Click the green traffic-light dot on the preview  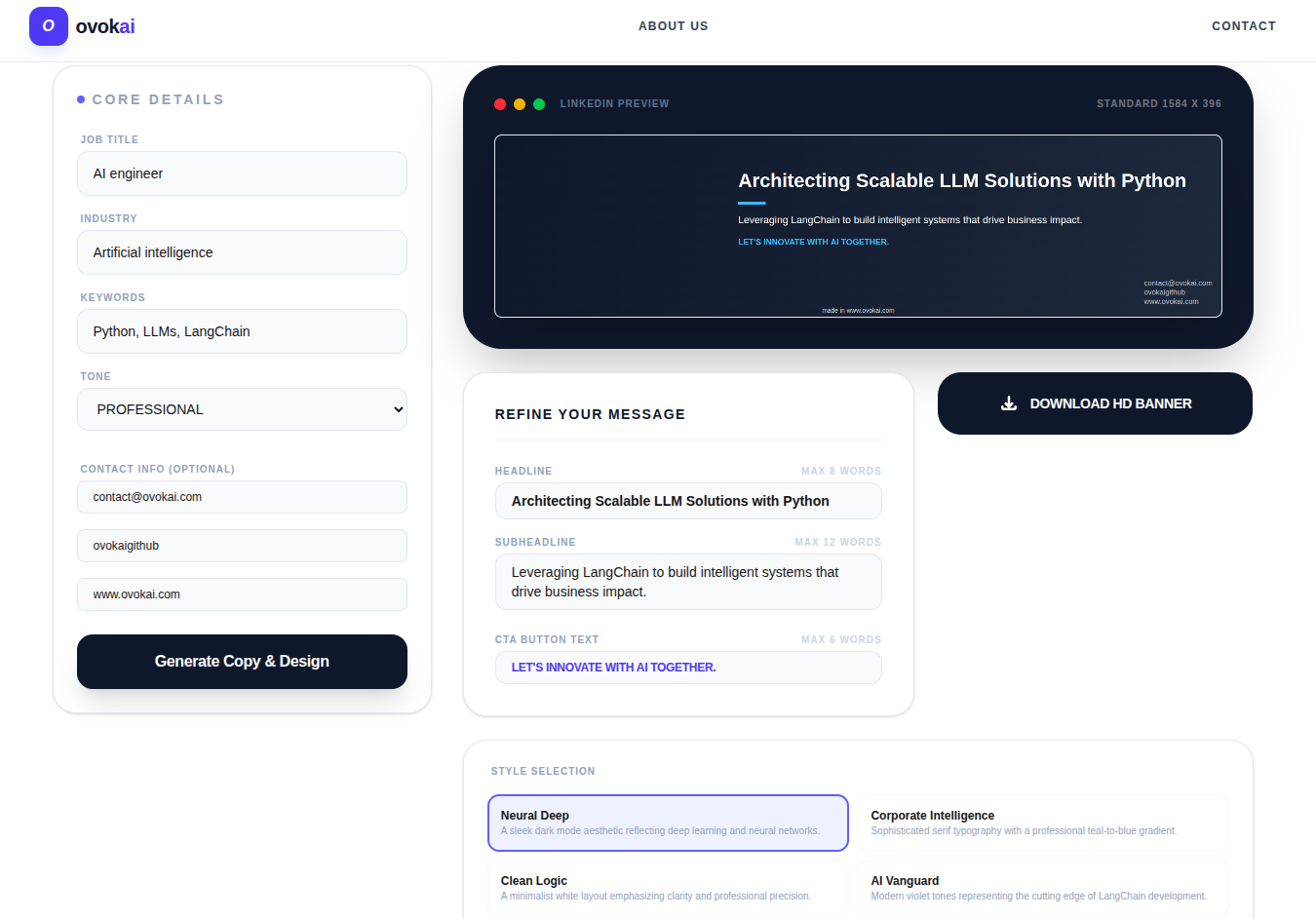click(x=539, y=103)
